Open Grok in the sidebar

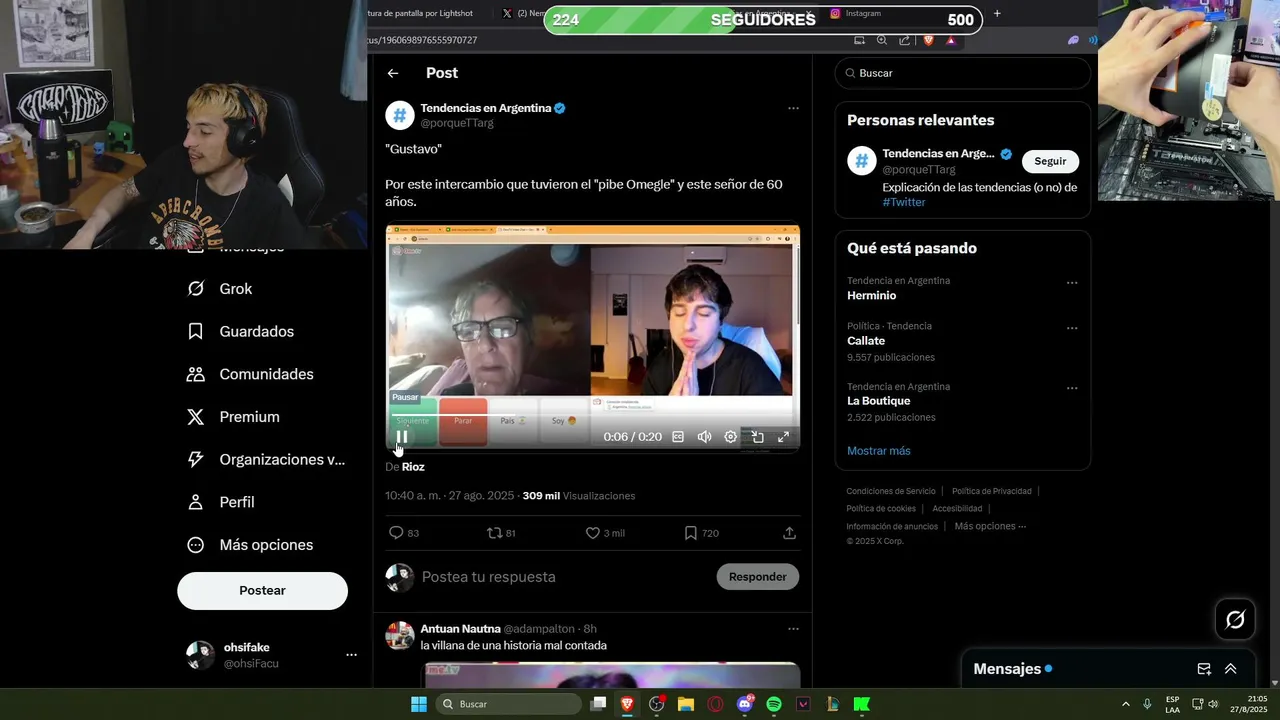220,289
